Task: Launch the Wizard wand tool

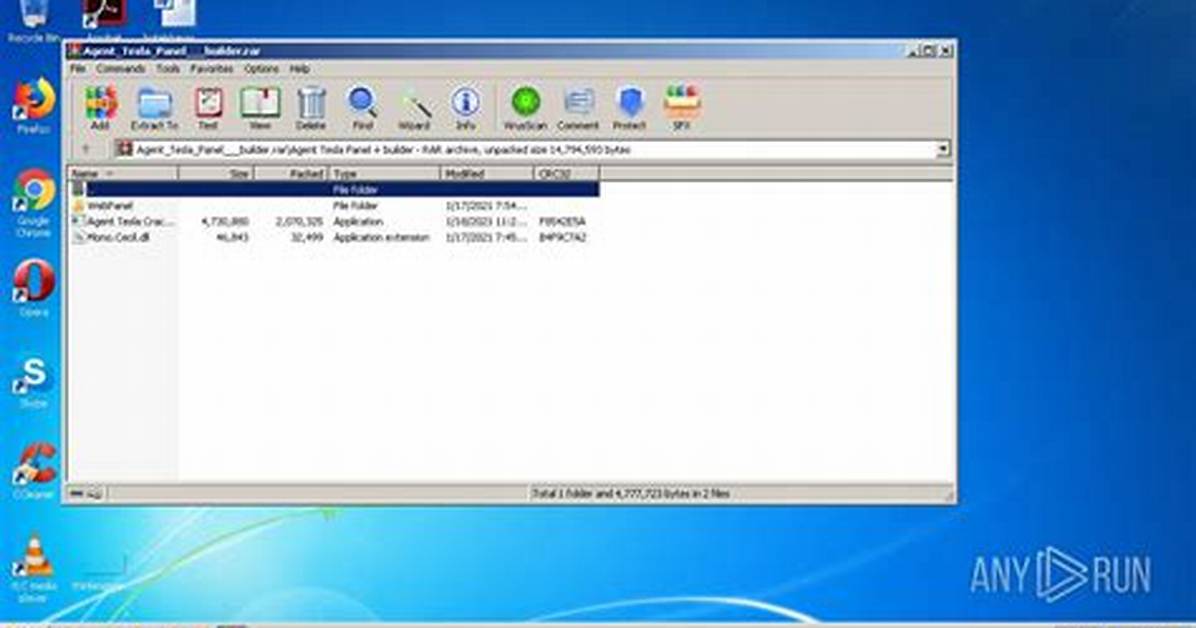Action: 414,108
